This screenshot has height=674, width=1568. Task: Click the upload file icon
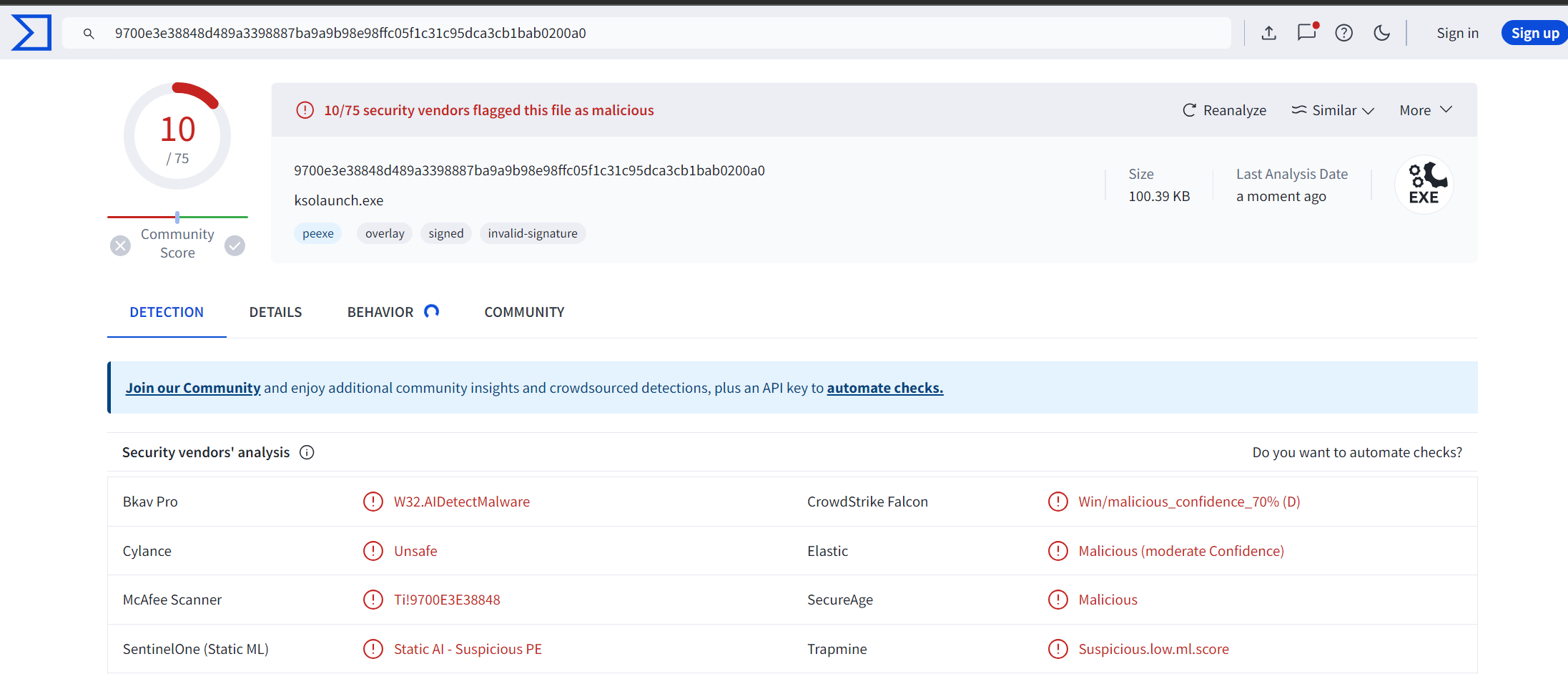coord(1269,33)
